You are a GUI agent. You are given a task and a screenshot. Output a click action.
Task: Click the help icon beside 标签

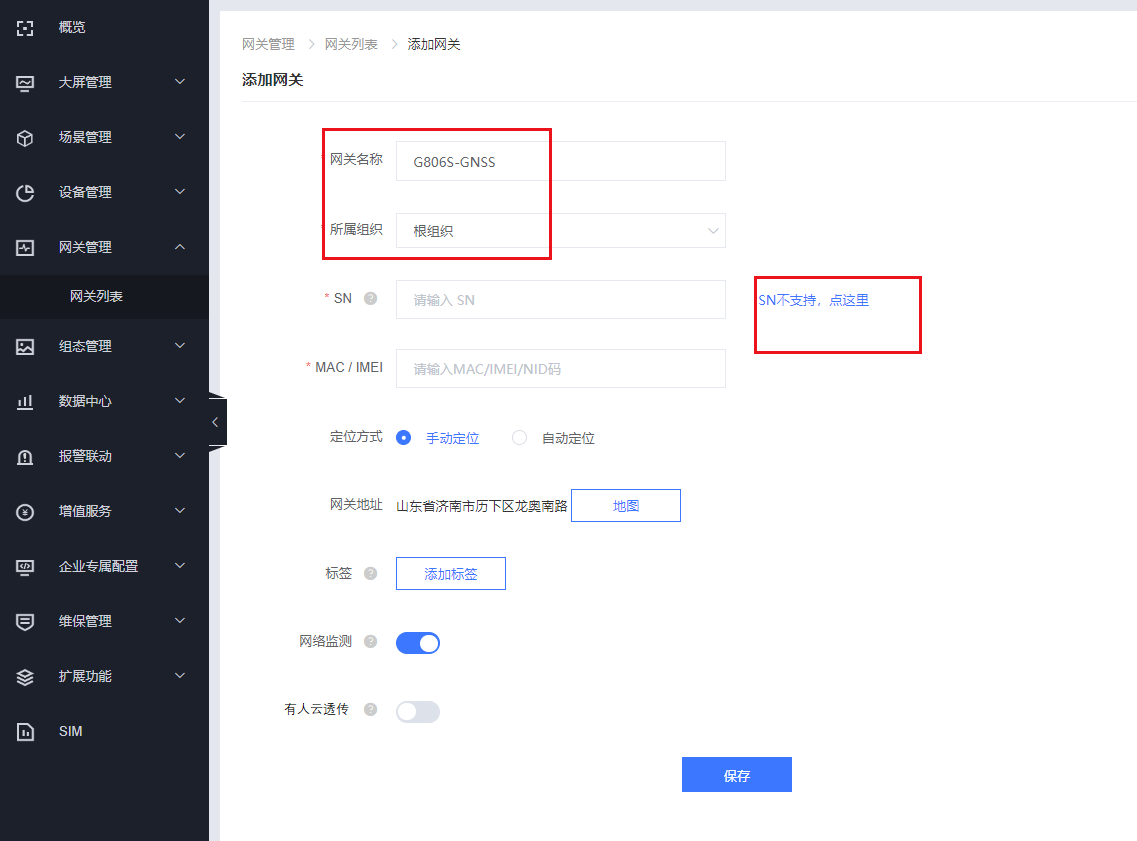[x=370, y=573]
